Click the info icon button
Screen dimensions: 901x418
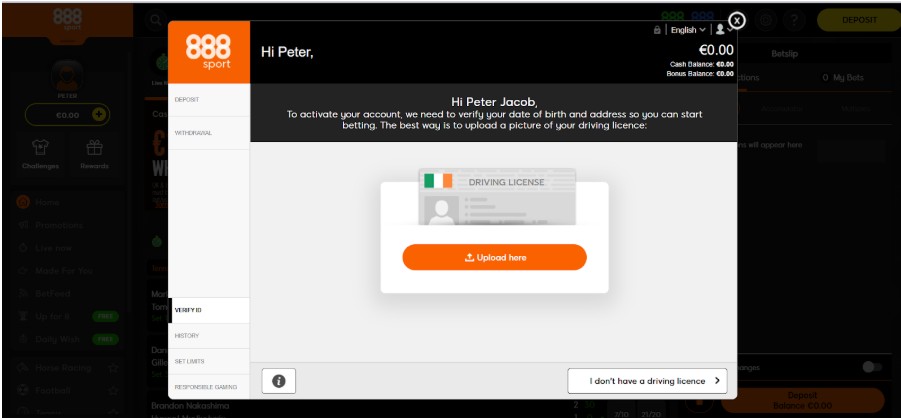pyautogui.click(x=279, y=381)
